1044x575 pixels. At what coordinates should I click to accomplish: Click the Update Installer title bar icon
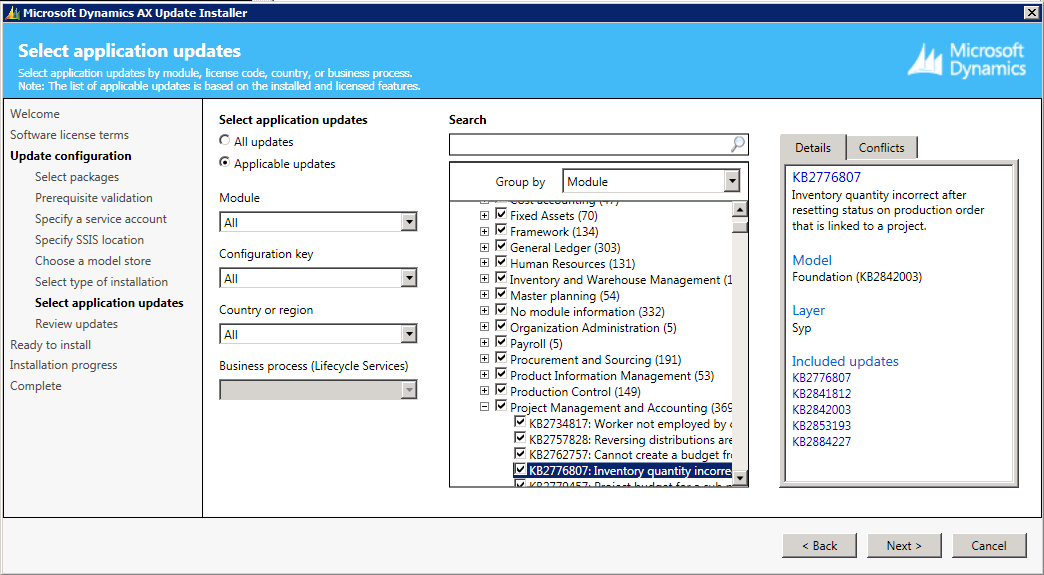(x=11, y=12)
